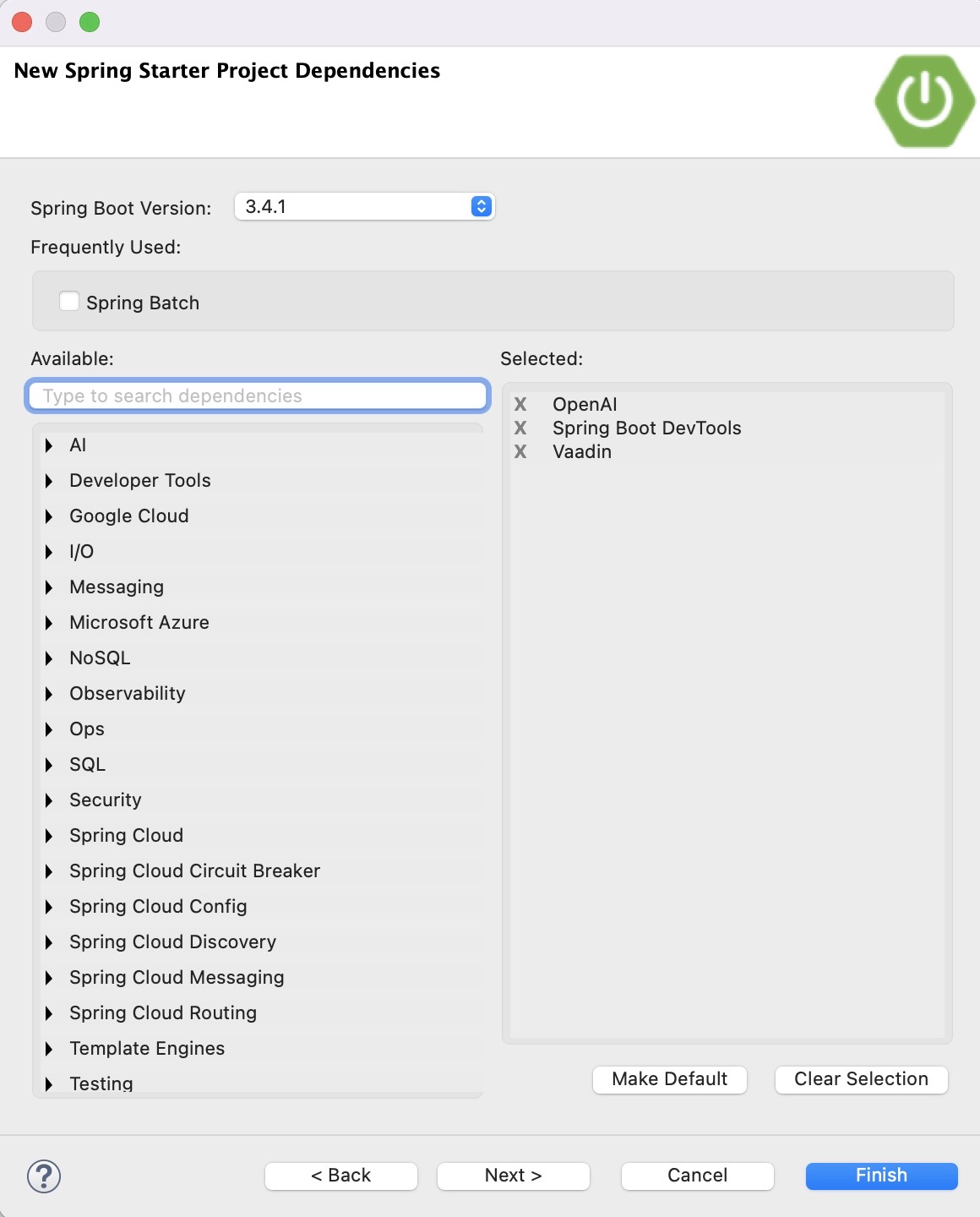Select the SQL category label

coord(88,765)
